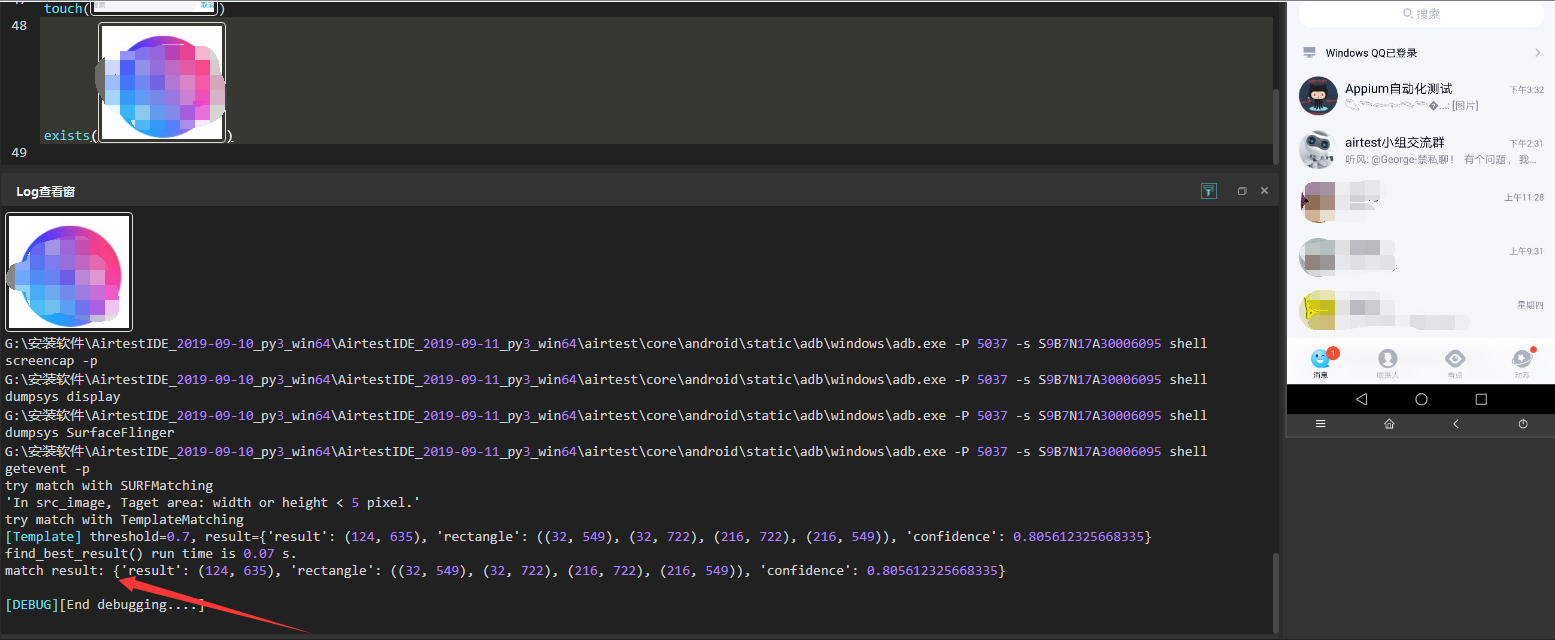
Task: Close the Log viewer panel
Action: click(1264, 191)
